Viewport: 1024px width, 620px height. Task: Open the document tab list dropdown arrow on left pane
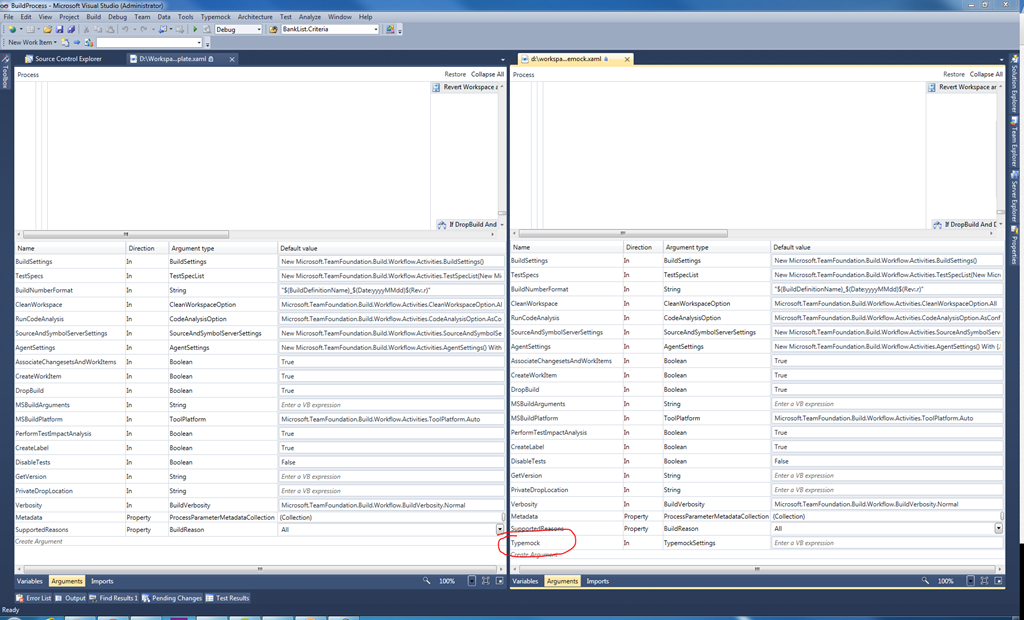point(503,60)
